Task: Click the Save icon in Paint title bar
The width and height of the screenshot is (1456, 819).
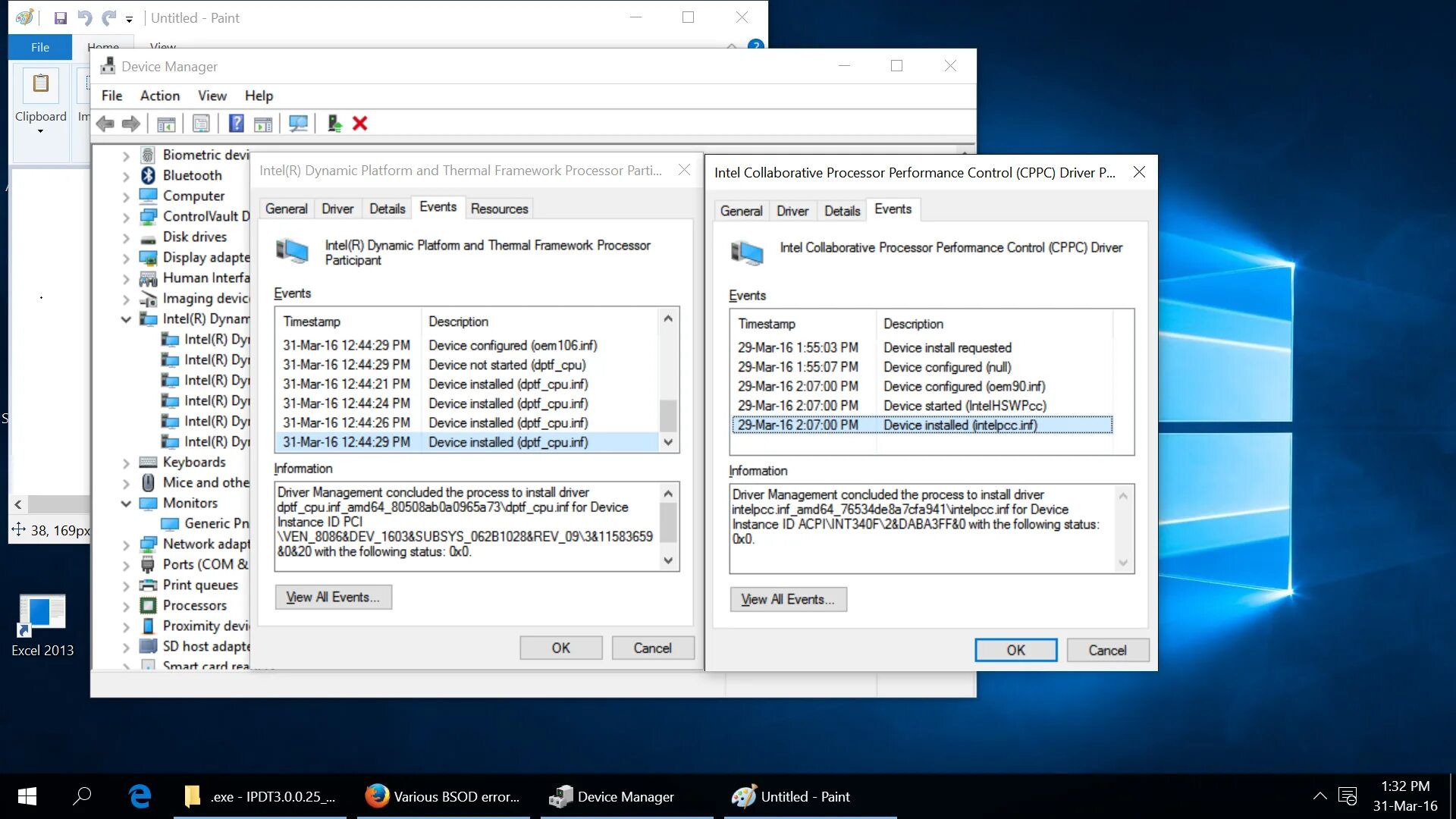Action: tap(61, 17)
